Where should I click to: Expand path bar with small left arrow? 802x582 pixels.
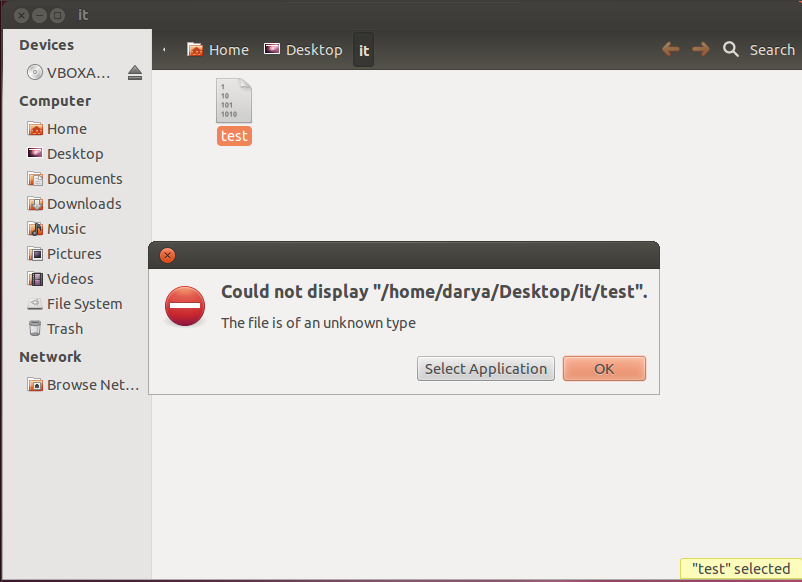[164, 50]
